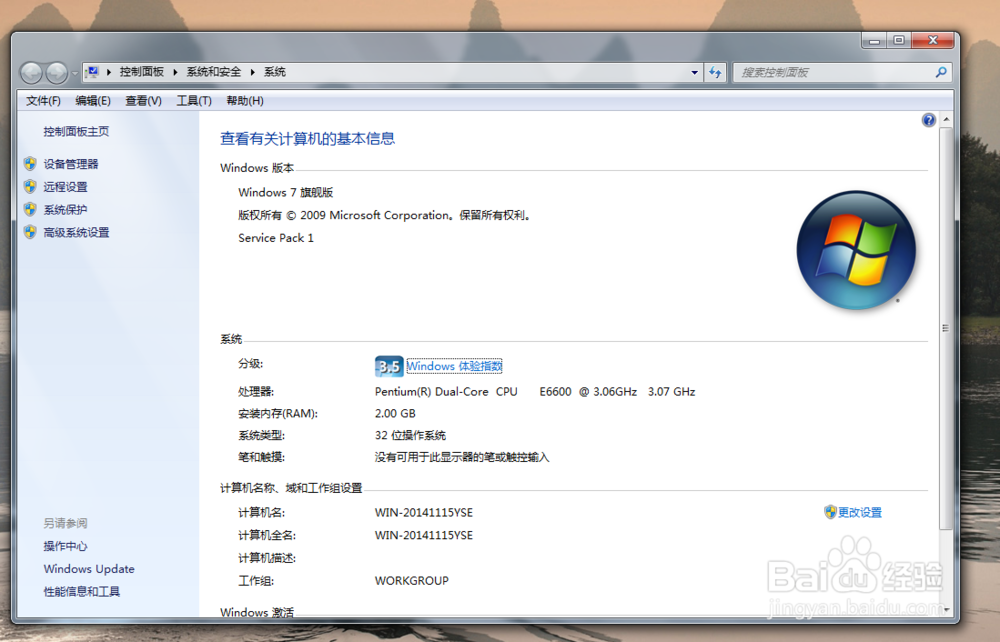
Task: Click the blue help question mark icon
Action: click(x=929, y=120)
